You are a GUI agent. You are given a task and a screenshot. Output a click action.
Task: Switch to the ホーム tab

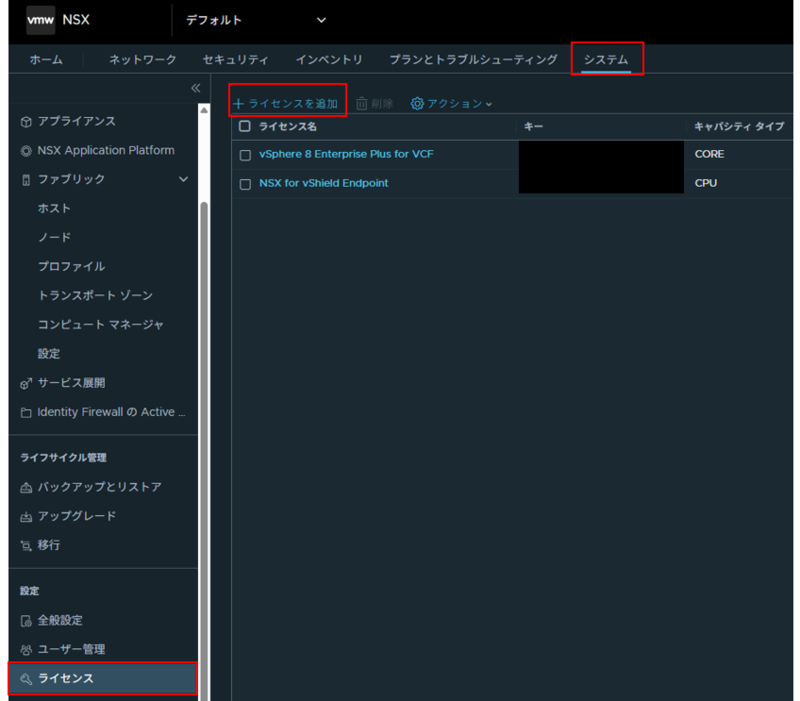click(46, 60)
